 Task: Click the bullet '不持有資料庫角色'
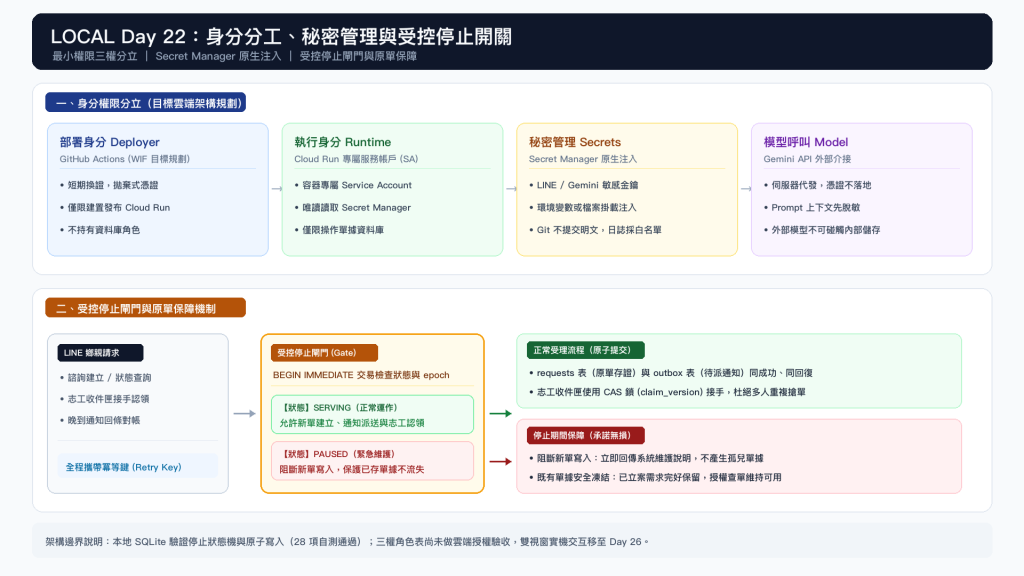pyautogui.click(x=103, y=230)
